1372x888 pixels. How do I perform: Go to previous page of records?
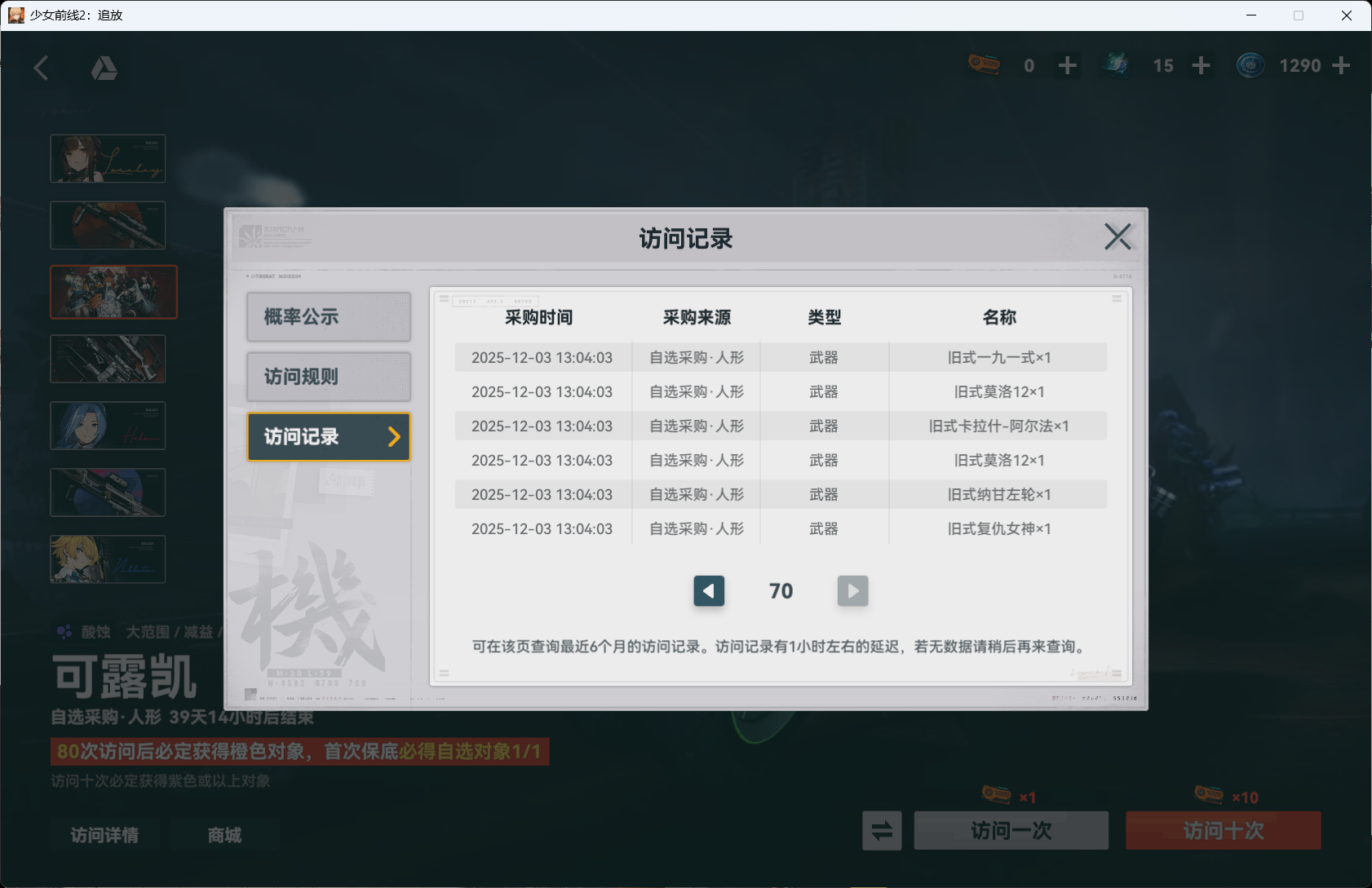tap(709, 591)
